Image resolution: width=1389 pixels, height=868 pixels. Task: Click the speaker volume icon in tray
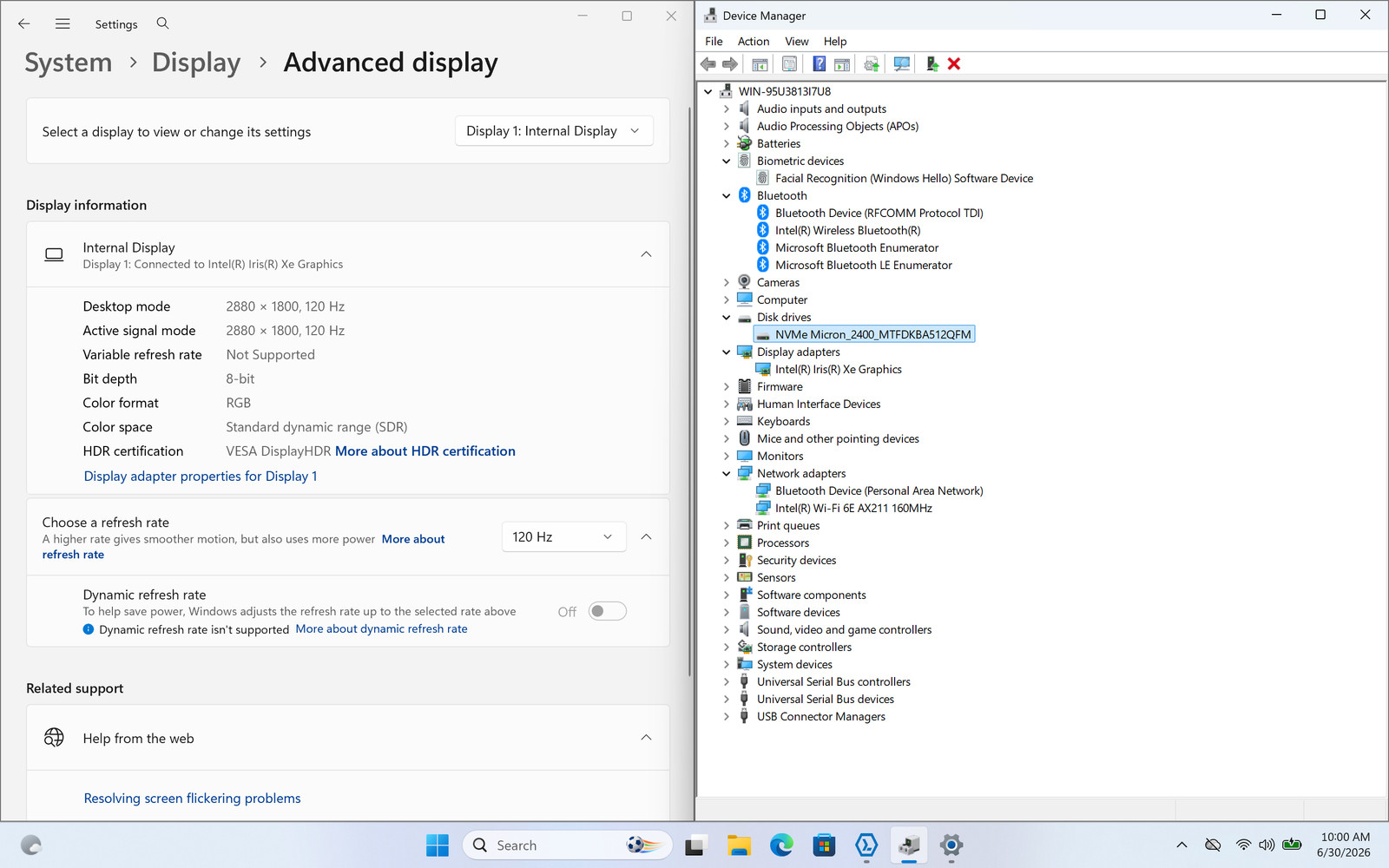coord(1267,845)
